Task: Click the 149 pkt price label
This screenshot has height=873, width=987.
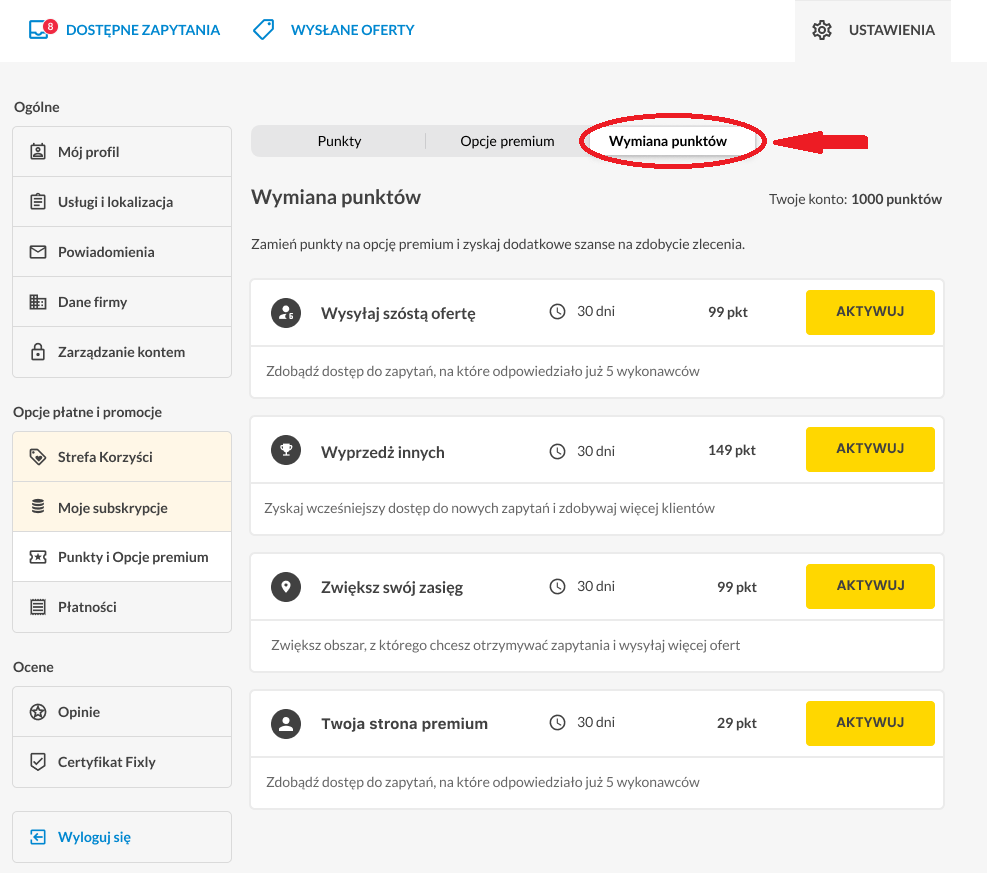Action: (731, 450)
